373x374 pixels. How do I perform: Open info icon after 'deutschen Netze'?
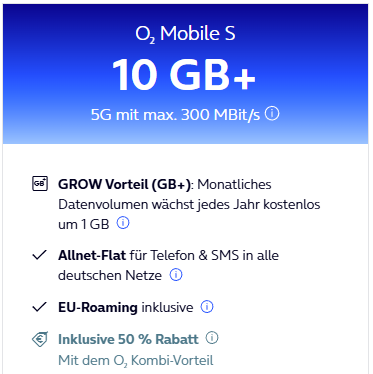[176, 275]
